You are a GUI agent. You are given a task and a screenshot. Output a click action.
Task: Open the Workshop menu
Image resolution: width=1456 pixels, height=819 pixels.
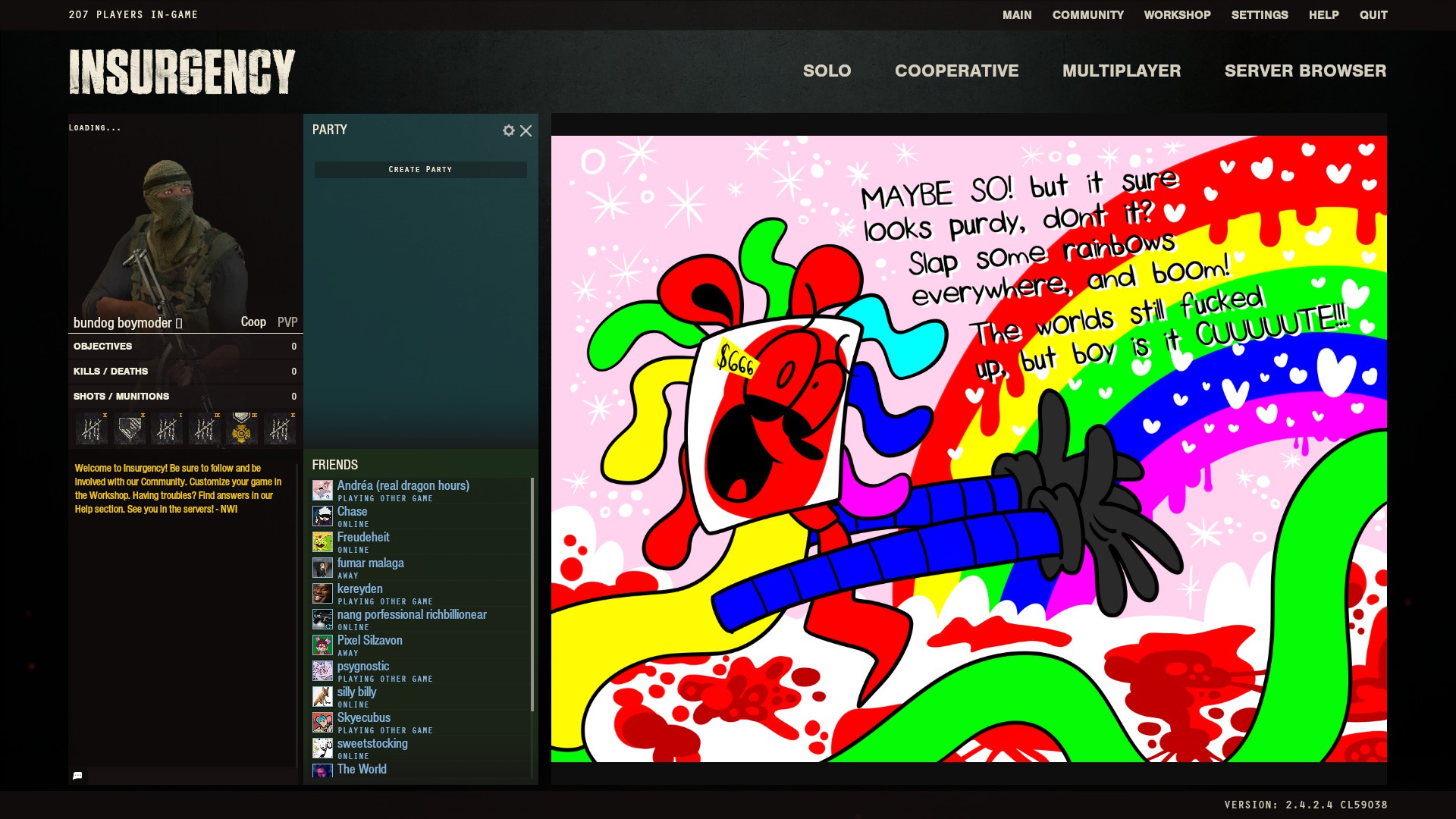[x=1177, y=15]
